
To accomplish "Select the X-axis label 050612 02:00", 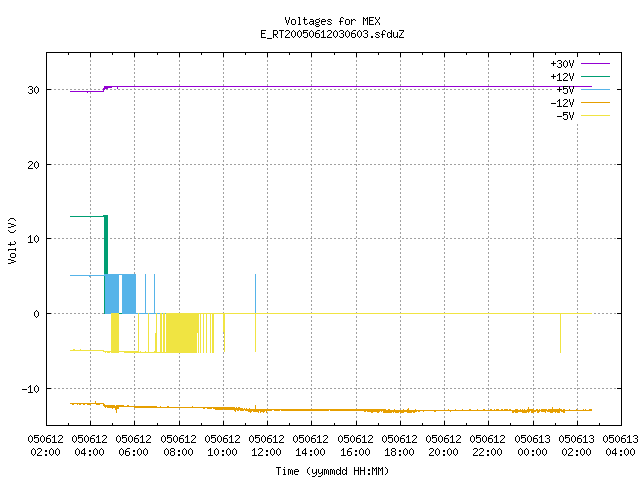I will pos(45,446).
